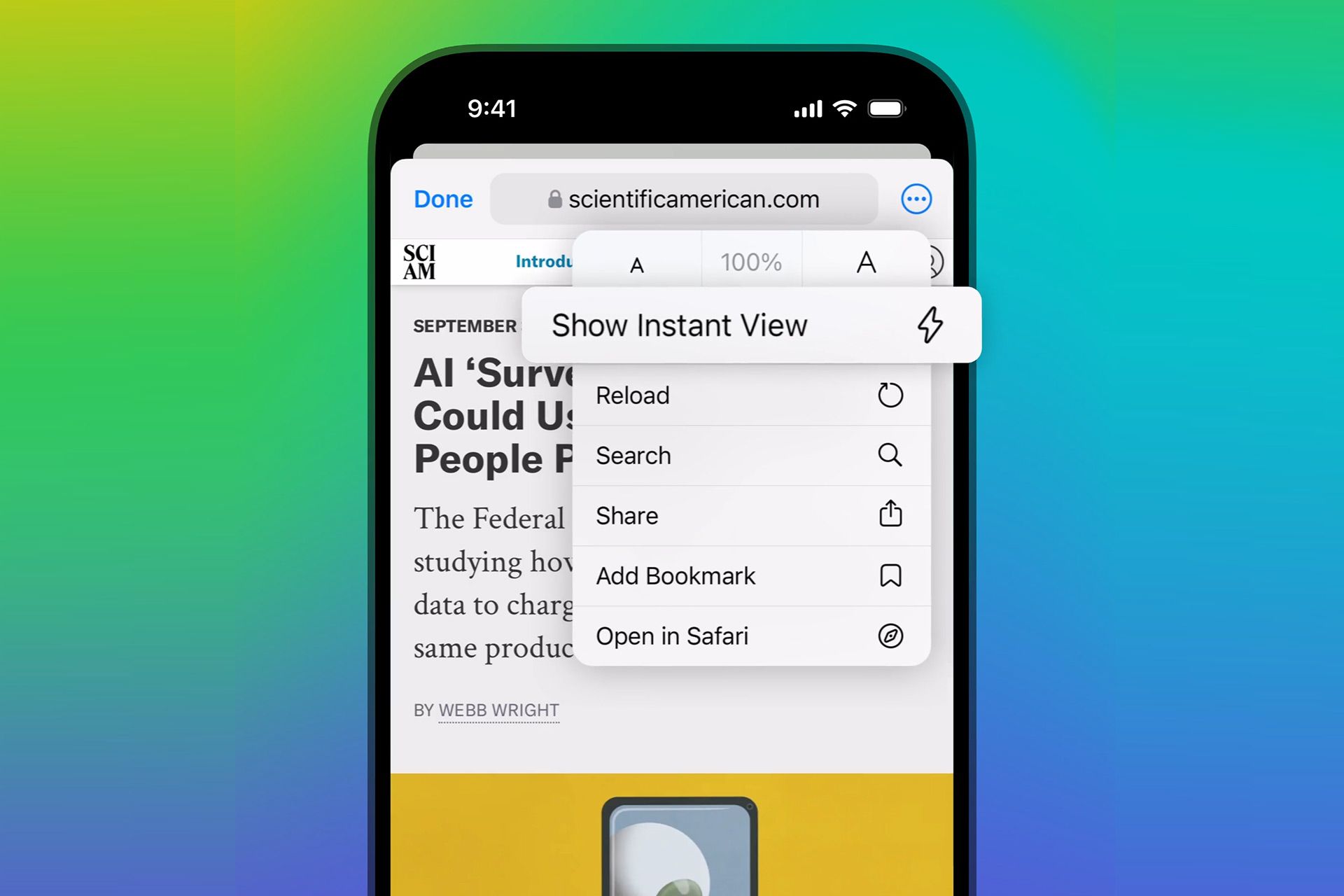Tap the Reload circular arrow icon
The image size is (1344, 896).
(x=889, y=395)
